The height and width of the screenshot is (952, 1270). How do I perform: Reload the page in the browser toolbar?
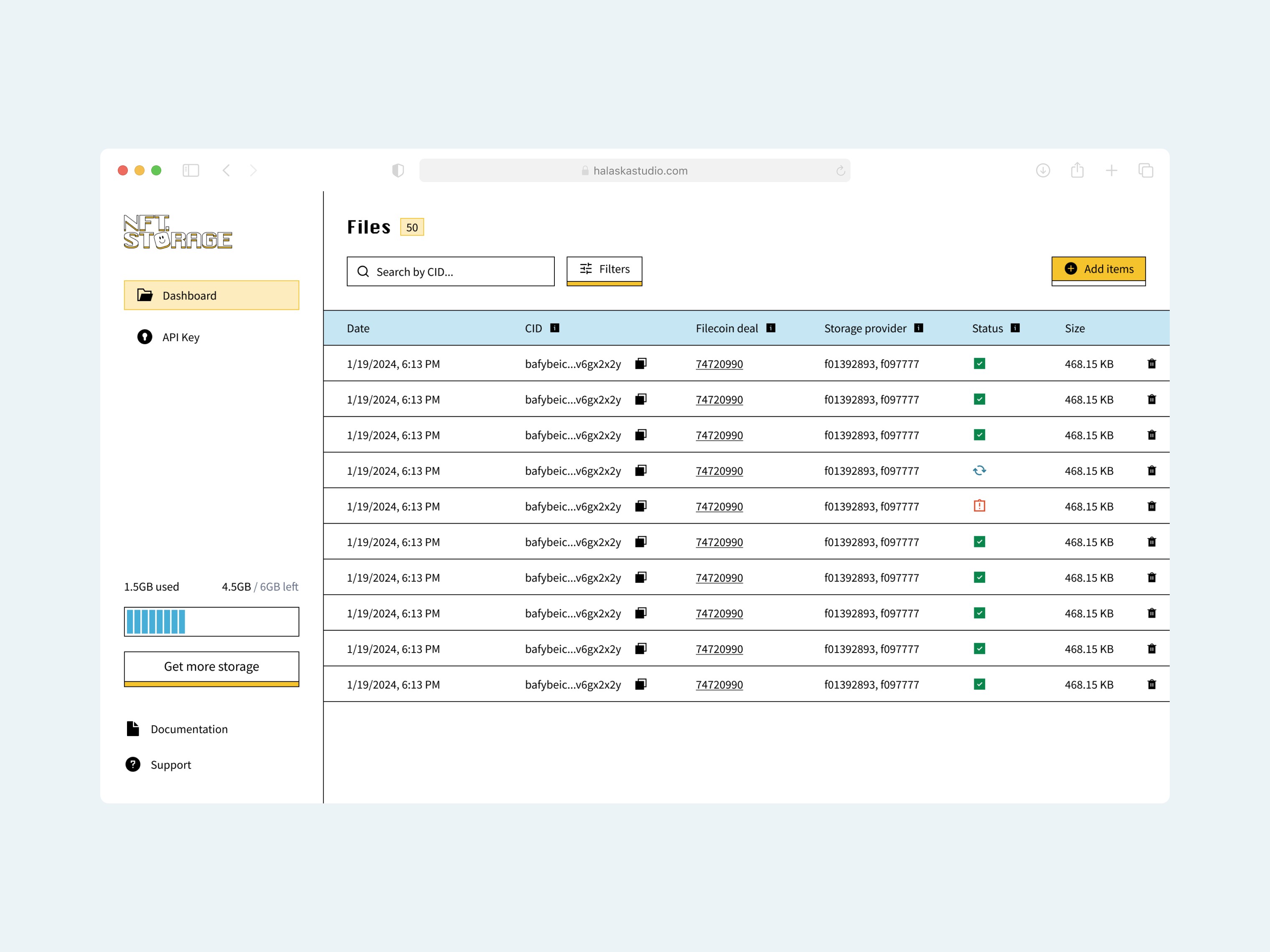(x=840, y=170)
